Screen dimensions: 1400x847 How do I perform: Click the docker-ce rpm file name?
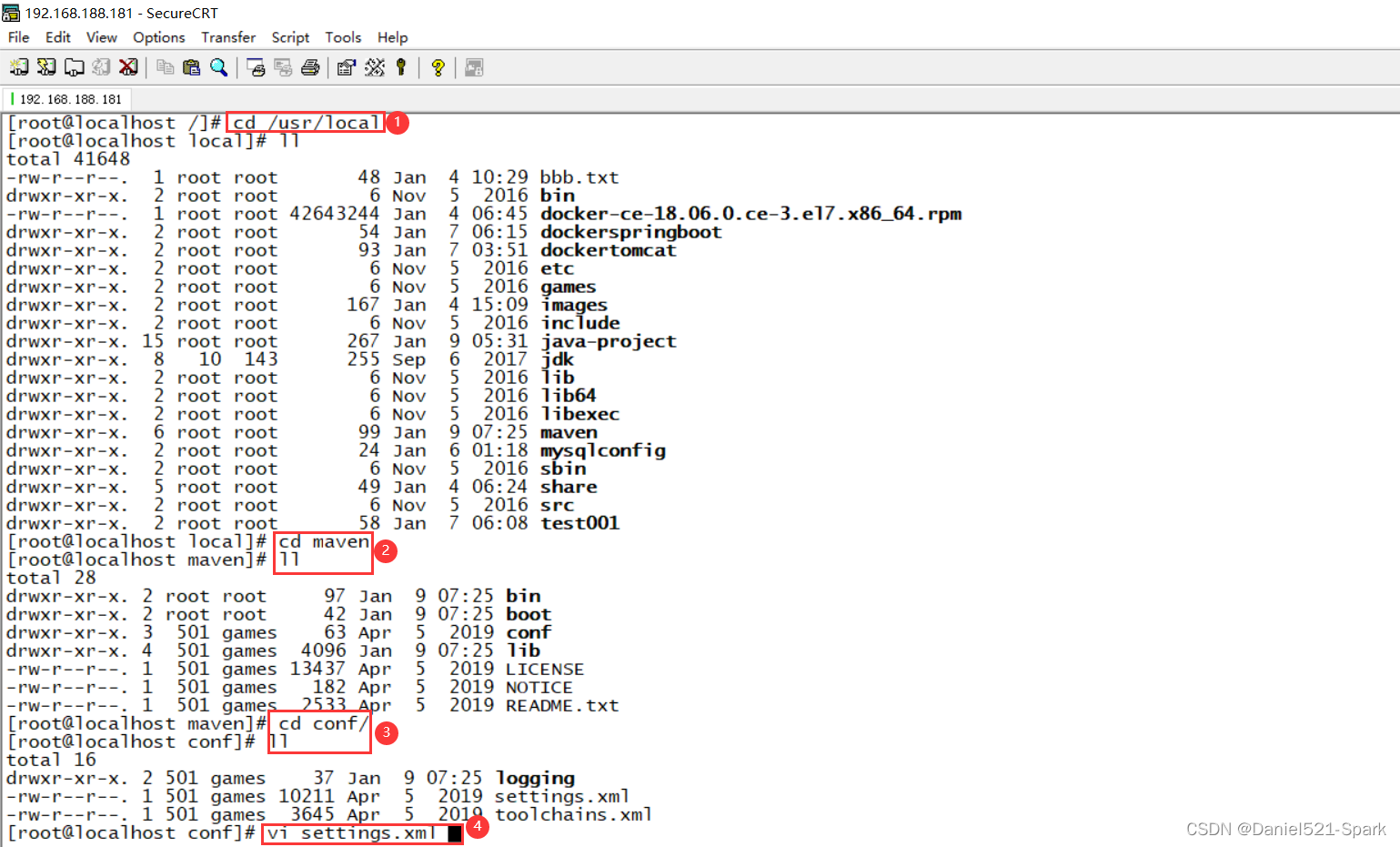tap(750, 214)
